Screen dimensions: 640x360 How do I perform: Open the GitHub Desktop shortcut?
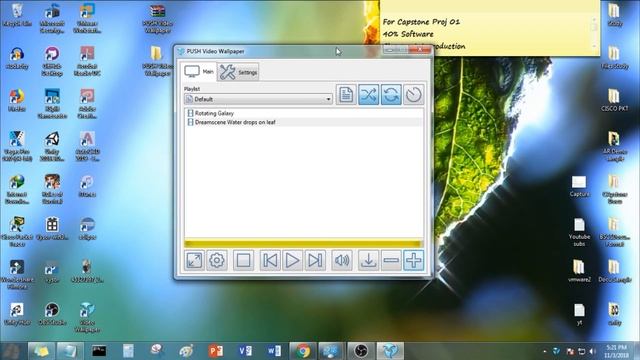52,61
